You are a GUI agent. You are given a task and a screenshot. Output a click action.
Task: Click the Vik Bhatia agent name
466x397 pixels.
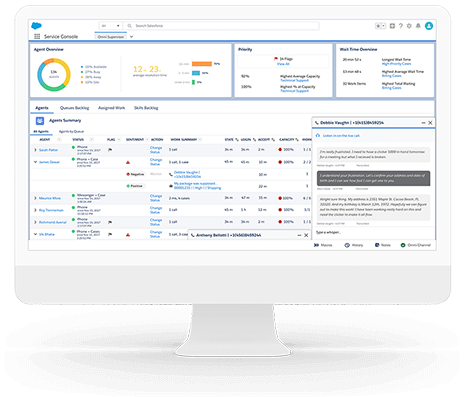[47, 234]
